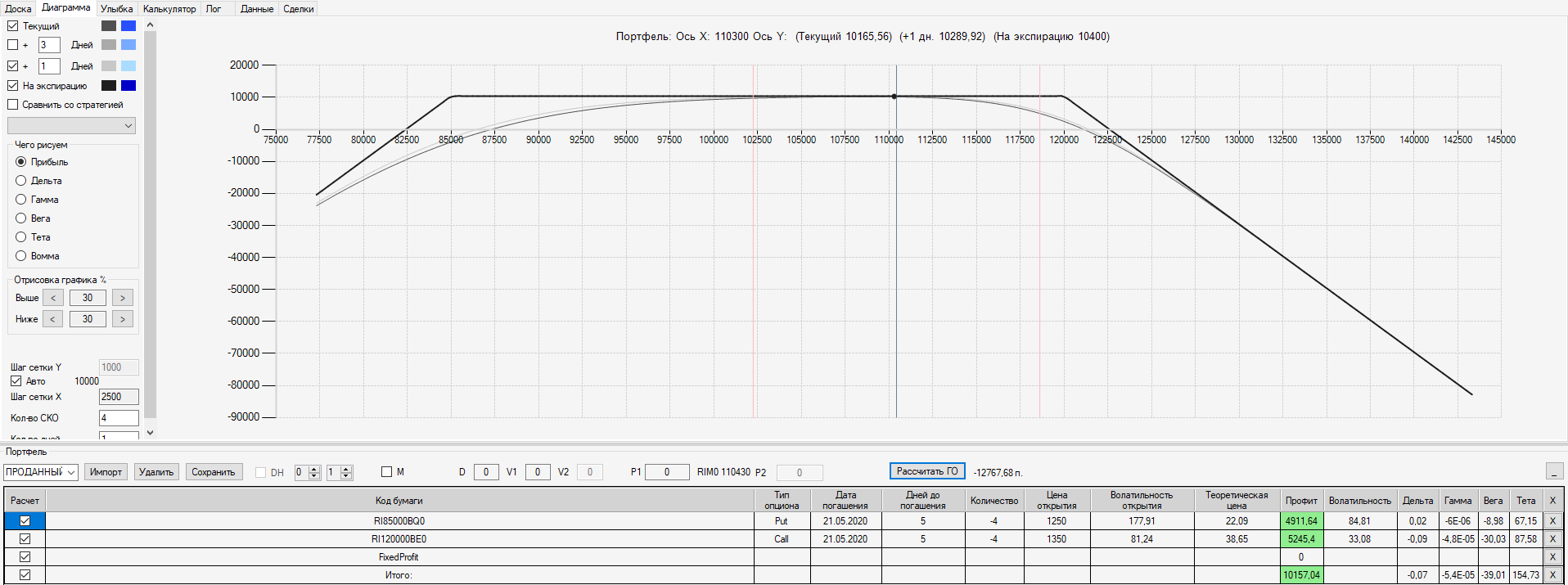Click the D input field

pyautogui.click(x=486, y=472)
